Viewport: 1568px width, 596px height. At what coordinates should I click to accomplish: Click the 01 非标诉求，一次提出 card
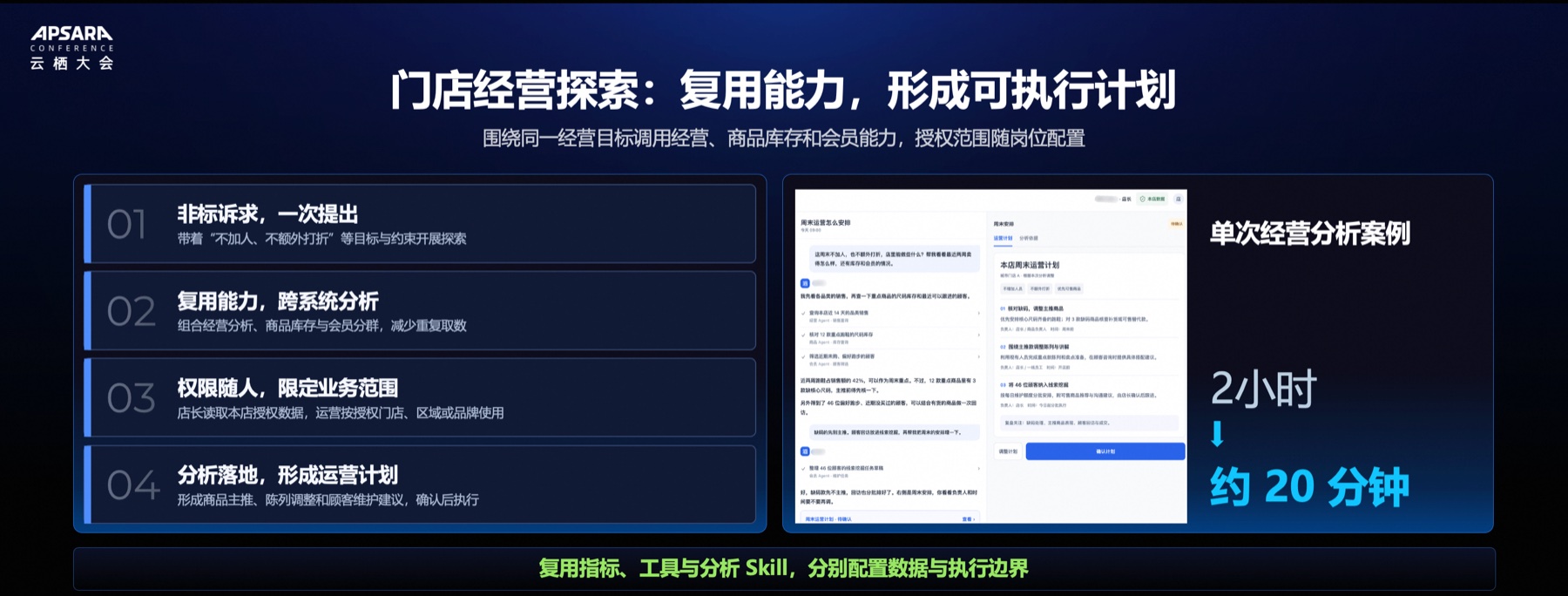tap(420, 224)
